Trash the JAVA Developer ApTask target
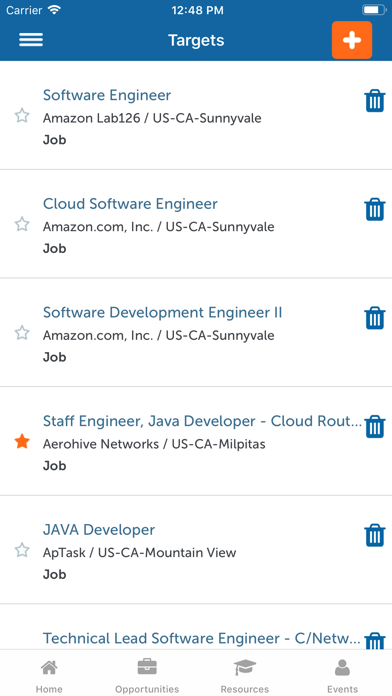Screen dimensions: 392x696 [x=375, y=535]
